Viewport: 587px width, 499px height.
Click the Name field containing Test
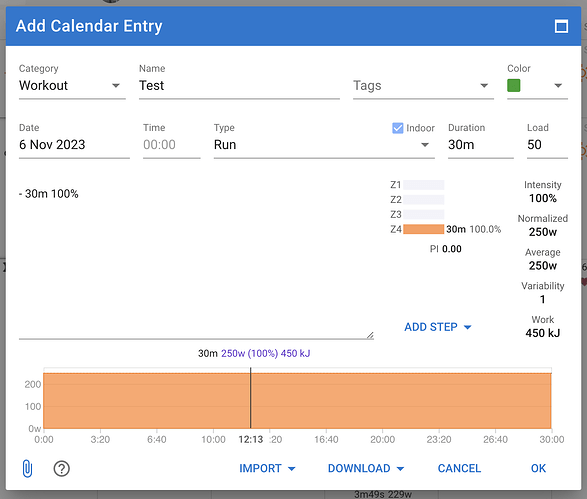(239, 86)
